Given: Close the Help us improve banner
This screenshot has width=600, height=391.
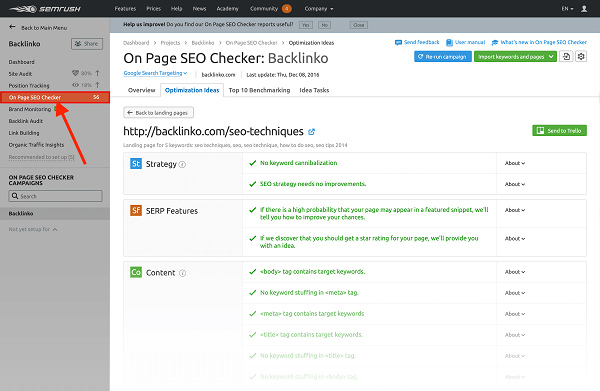Looking at the screenshot, I should click(359, 25).
